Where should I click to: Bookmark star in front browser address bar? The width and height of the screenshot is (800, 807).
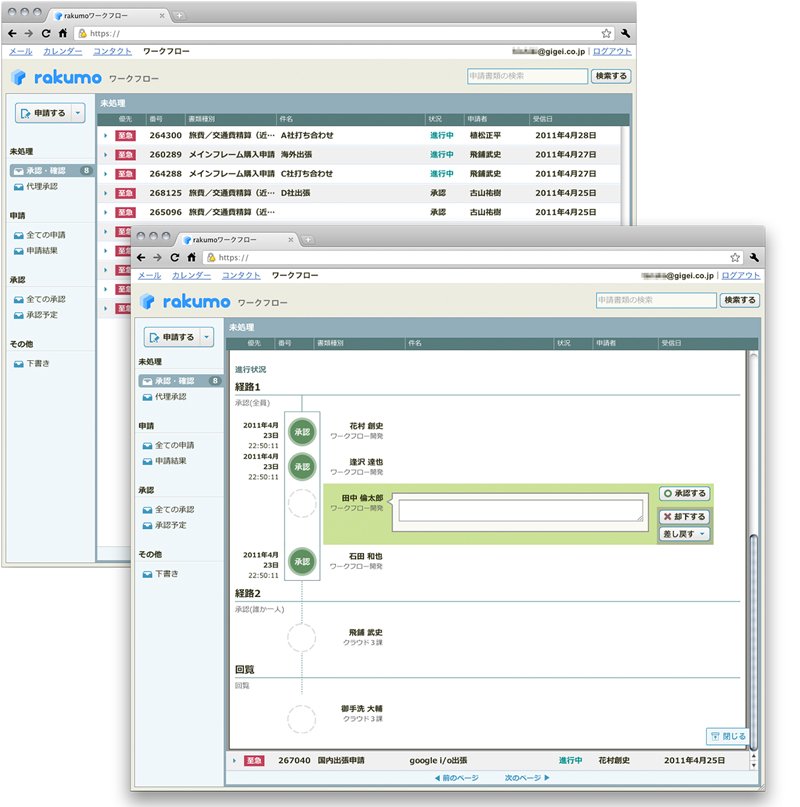coord(735,257)
